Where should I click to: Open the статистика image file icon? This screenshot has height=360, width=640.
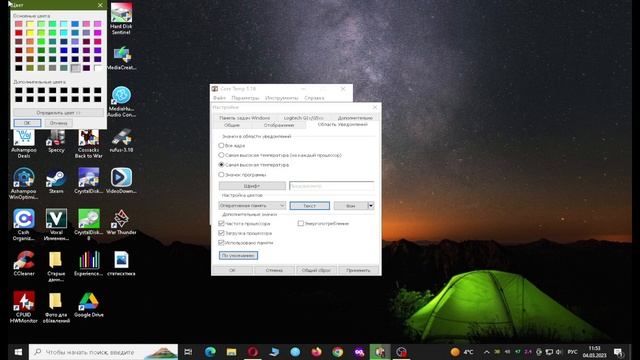click(x=121, y=263)
